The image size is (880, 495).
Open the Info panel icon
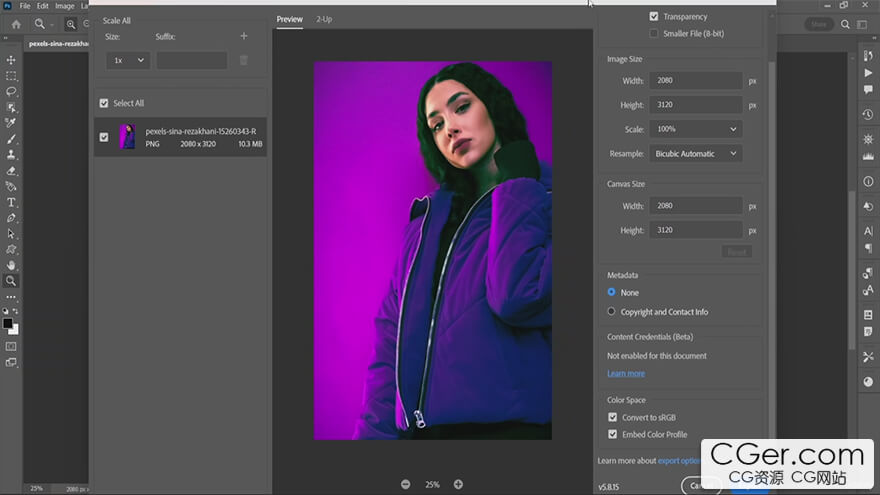click(x=868, y=181)
